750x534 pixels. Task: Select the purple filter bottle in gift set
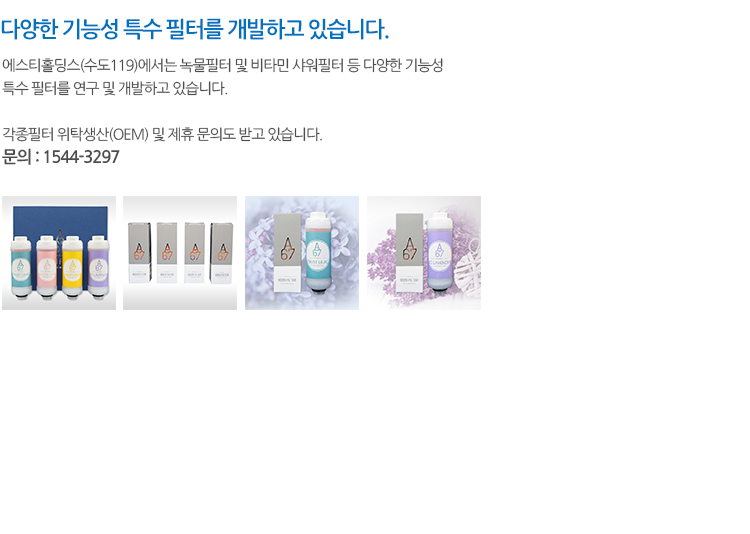click(98, 267)
